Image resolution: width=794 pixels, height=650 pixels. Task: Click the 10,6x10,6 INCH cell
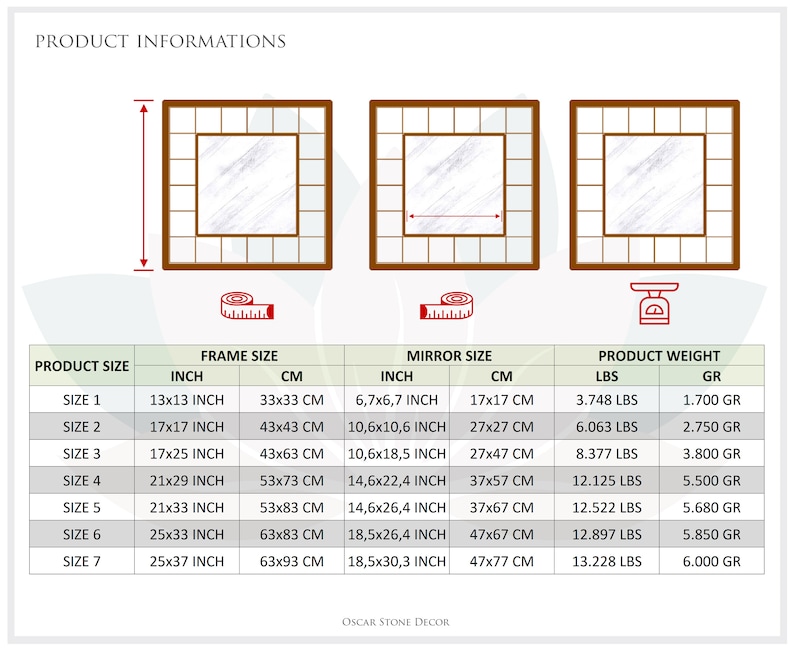click(x=396, y=427)
